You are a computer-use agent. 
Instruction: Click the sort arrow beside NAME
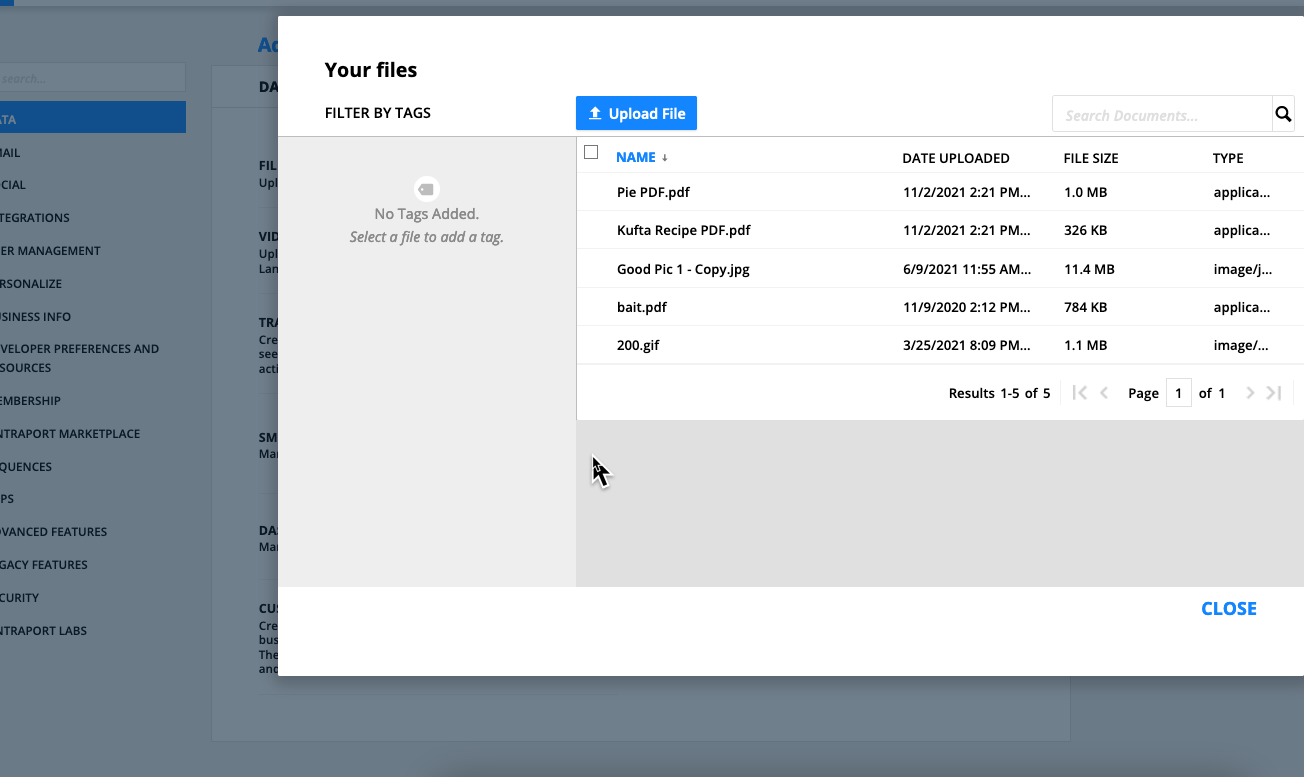pos(665,158)
